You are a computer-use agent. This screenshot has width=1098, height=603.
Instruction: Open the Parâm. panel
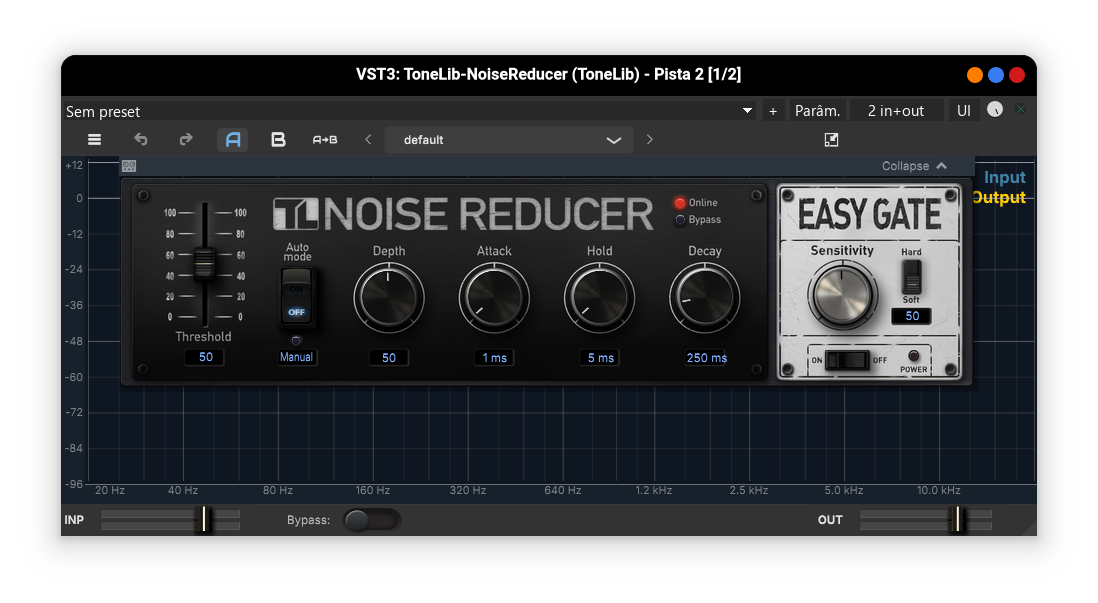point(816,110)
